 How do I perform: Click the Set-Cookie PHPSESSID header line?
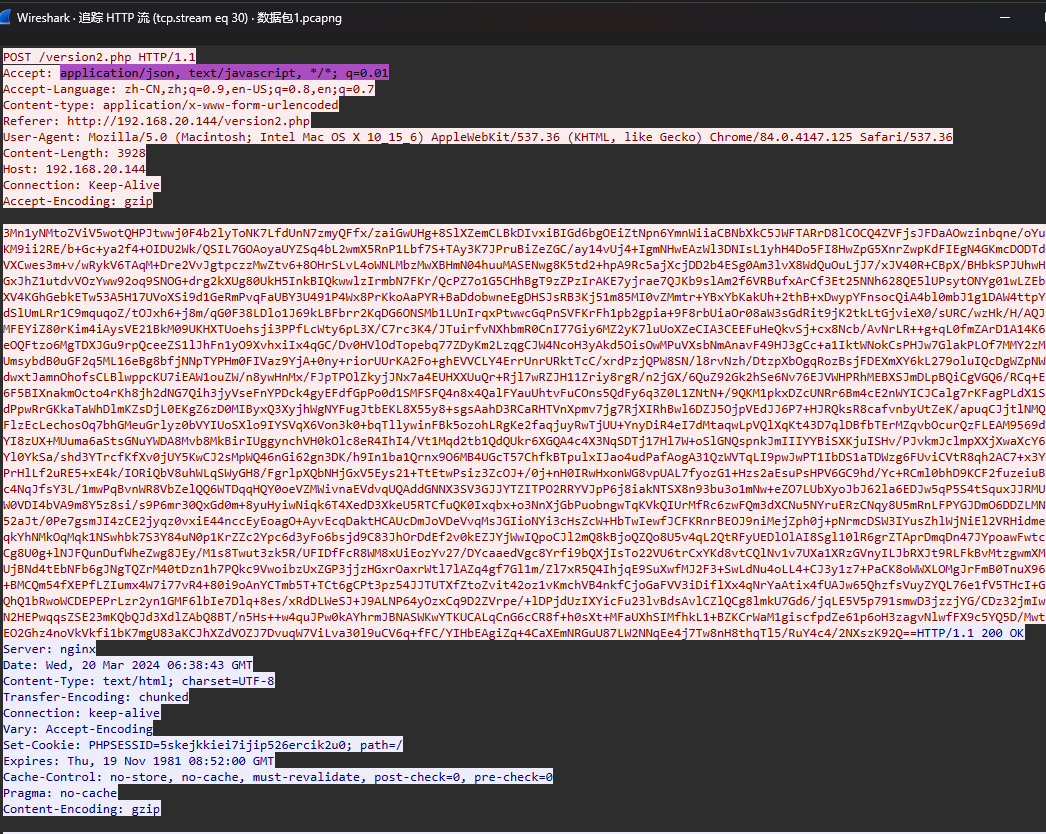[x=203, y=744]
